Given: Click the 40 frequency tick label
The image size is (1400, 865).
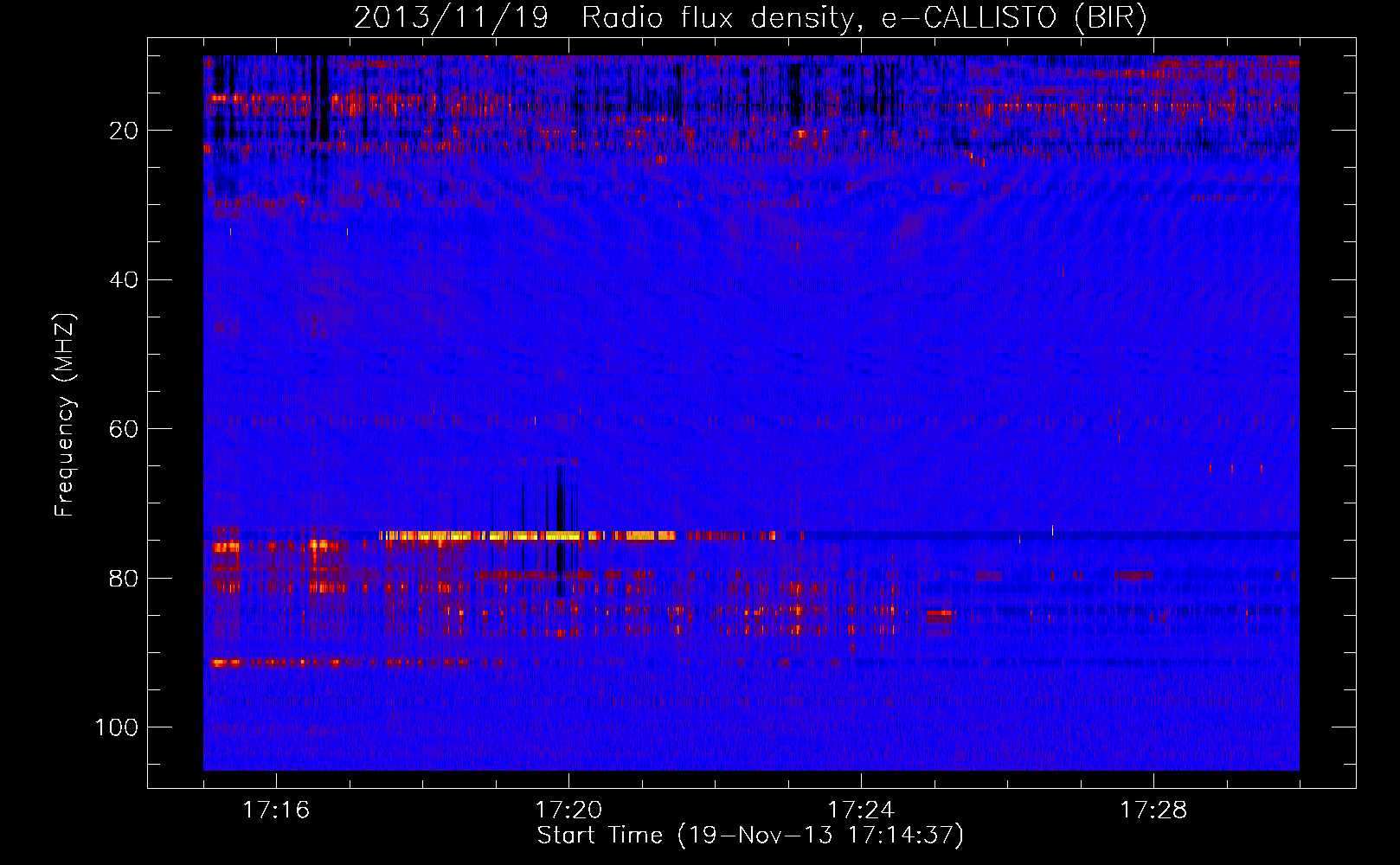Looking at the screenshot, I should (124, 279).
